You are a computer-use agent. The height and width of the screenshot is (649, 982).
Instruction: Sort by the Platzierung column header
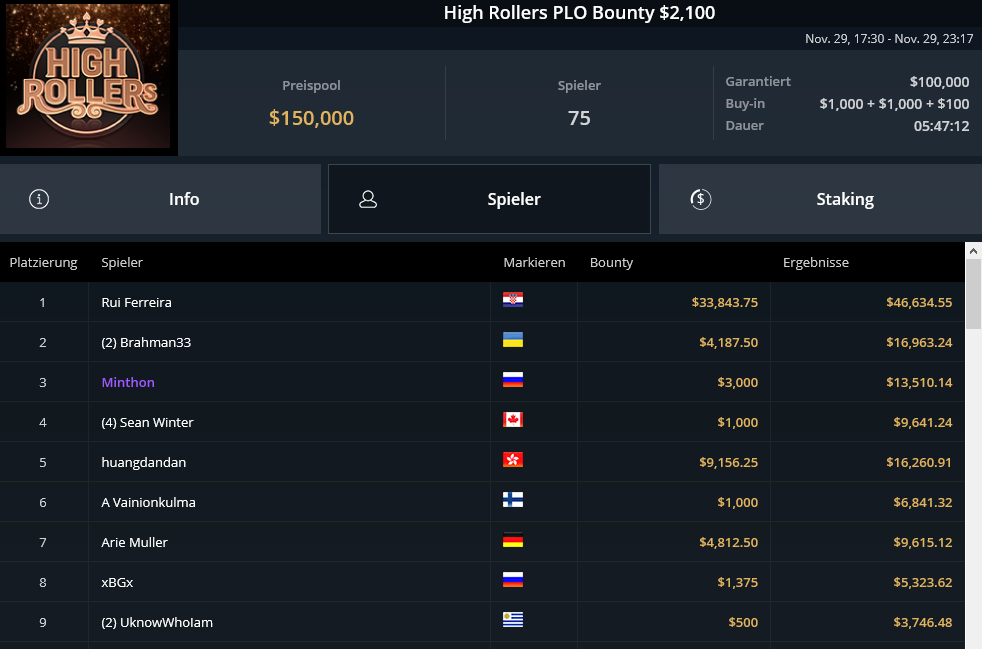tap(43, 263)
